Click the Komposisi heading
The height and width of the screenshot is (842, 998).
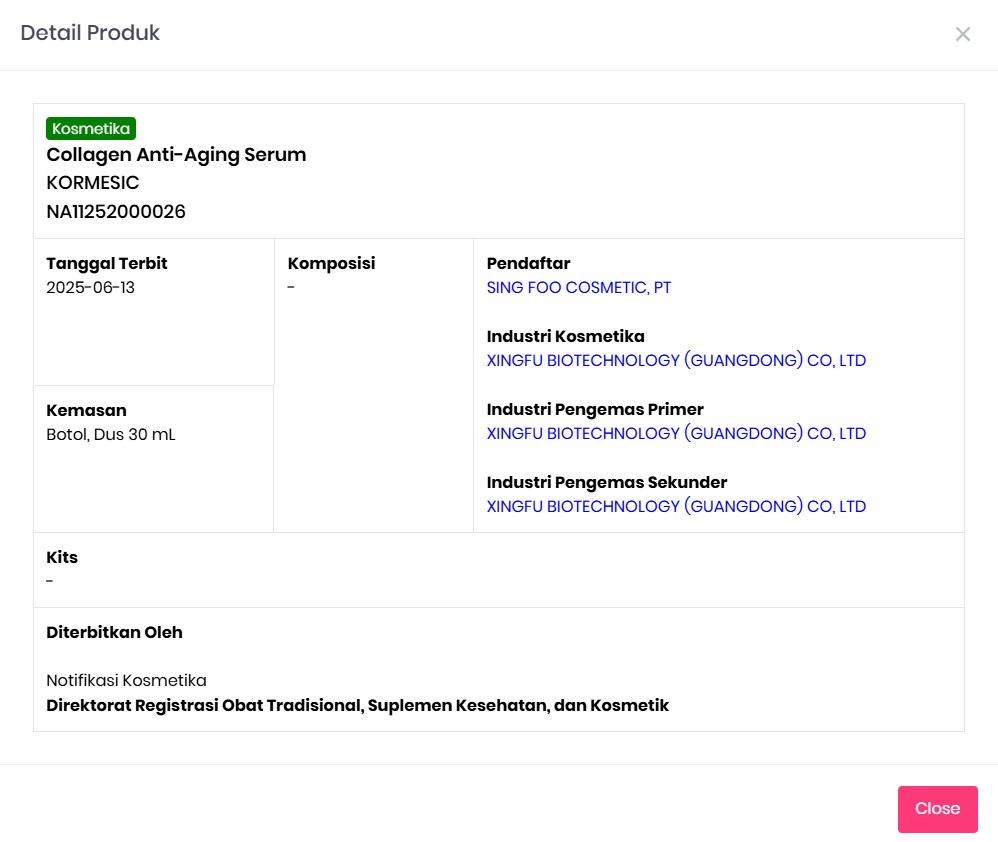(x=331, y=263)
